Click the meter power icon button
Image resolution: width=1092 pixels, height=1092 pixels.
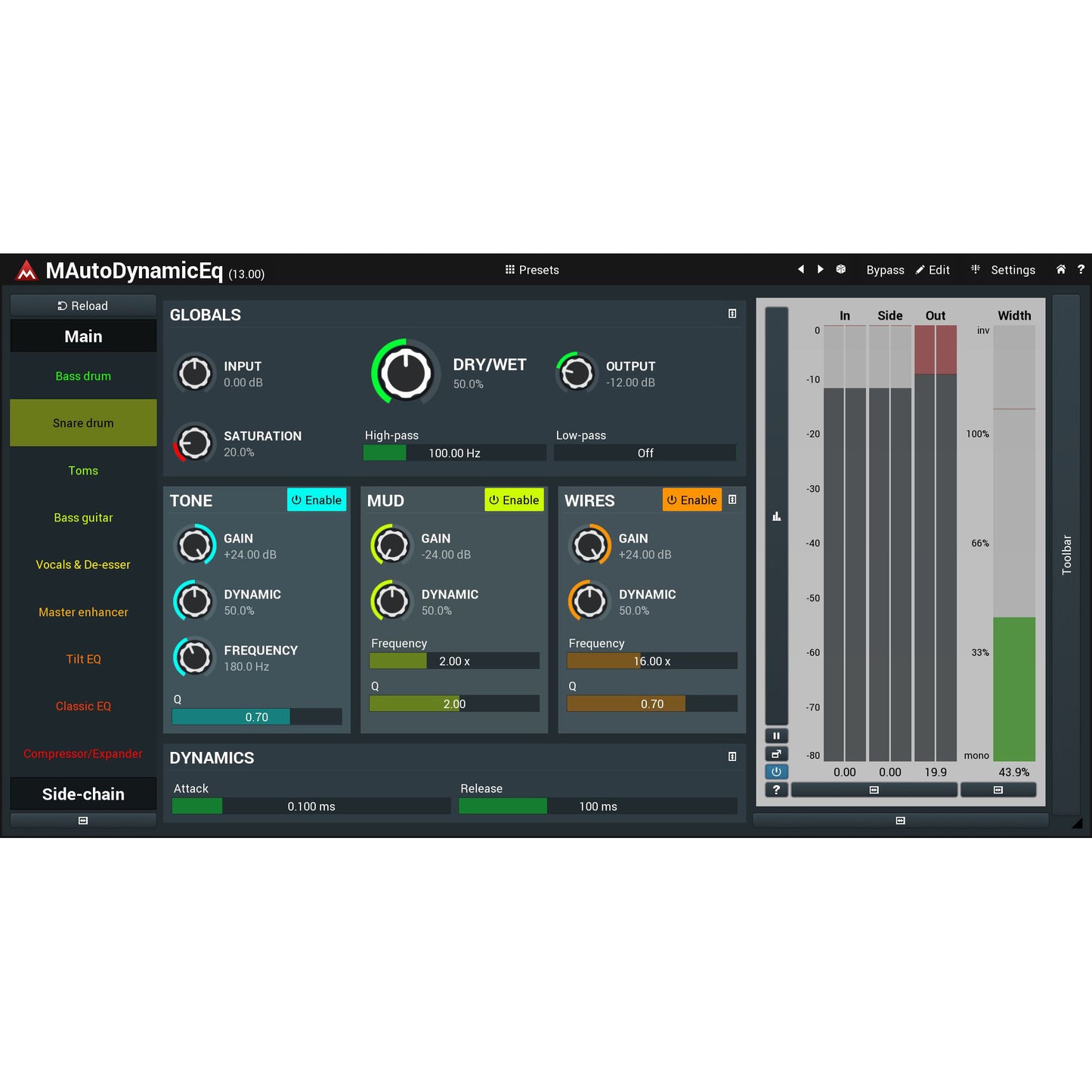pos(776,772)
